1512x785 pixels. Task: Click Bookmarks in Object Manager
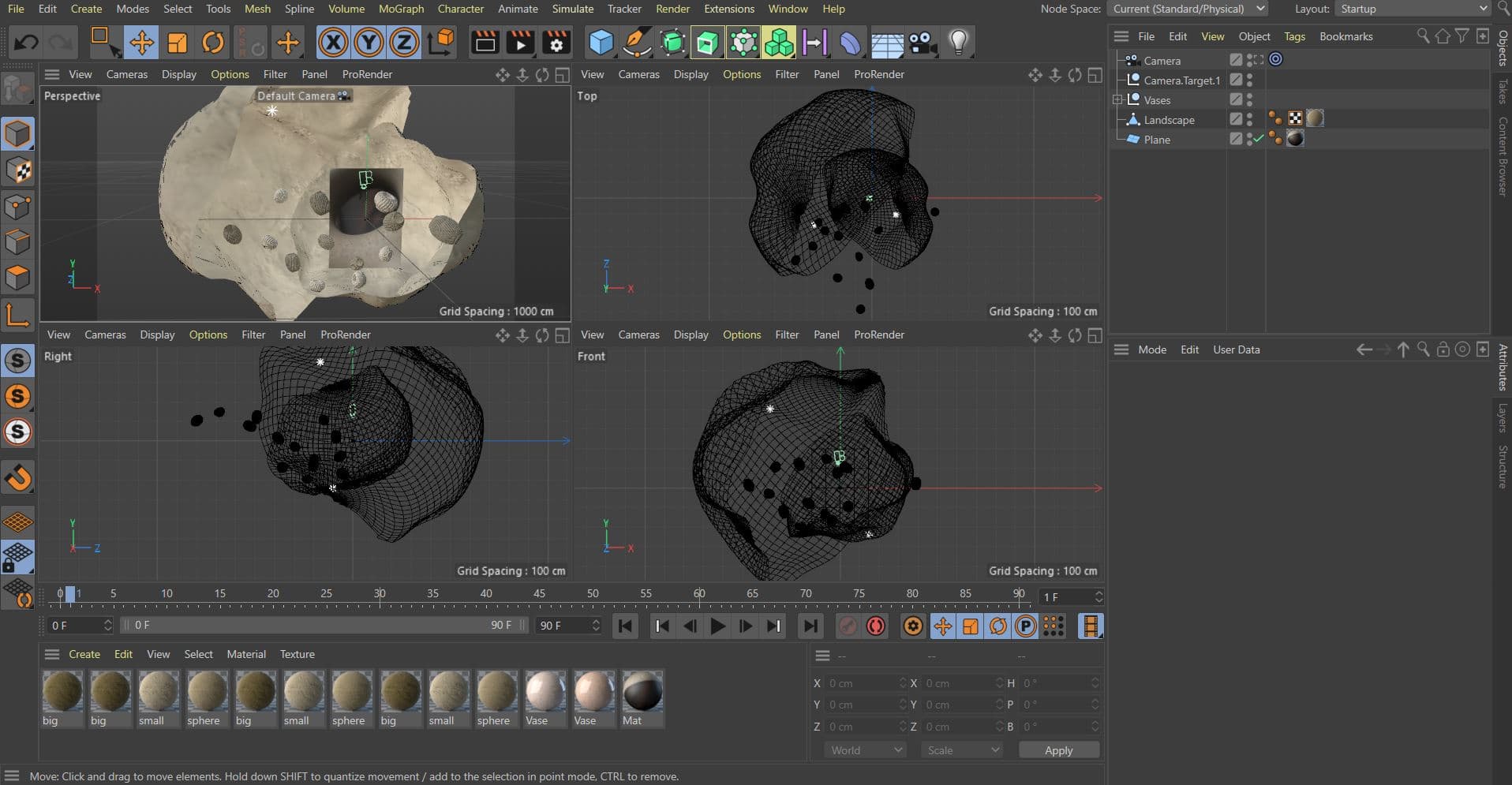1345,36
